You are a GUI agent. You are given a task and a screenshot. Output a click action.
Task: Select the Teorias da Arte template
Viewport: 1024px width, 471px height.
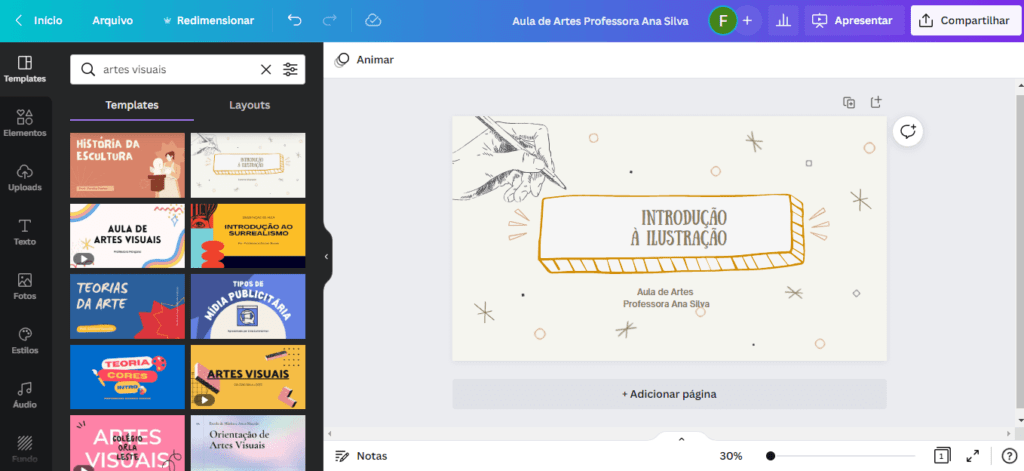(x=127, y=306)
